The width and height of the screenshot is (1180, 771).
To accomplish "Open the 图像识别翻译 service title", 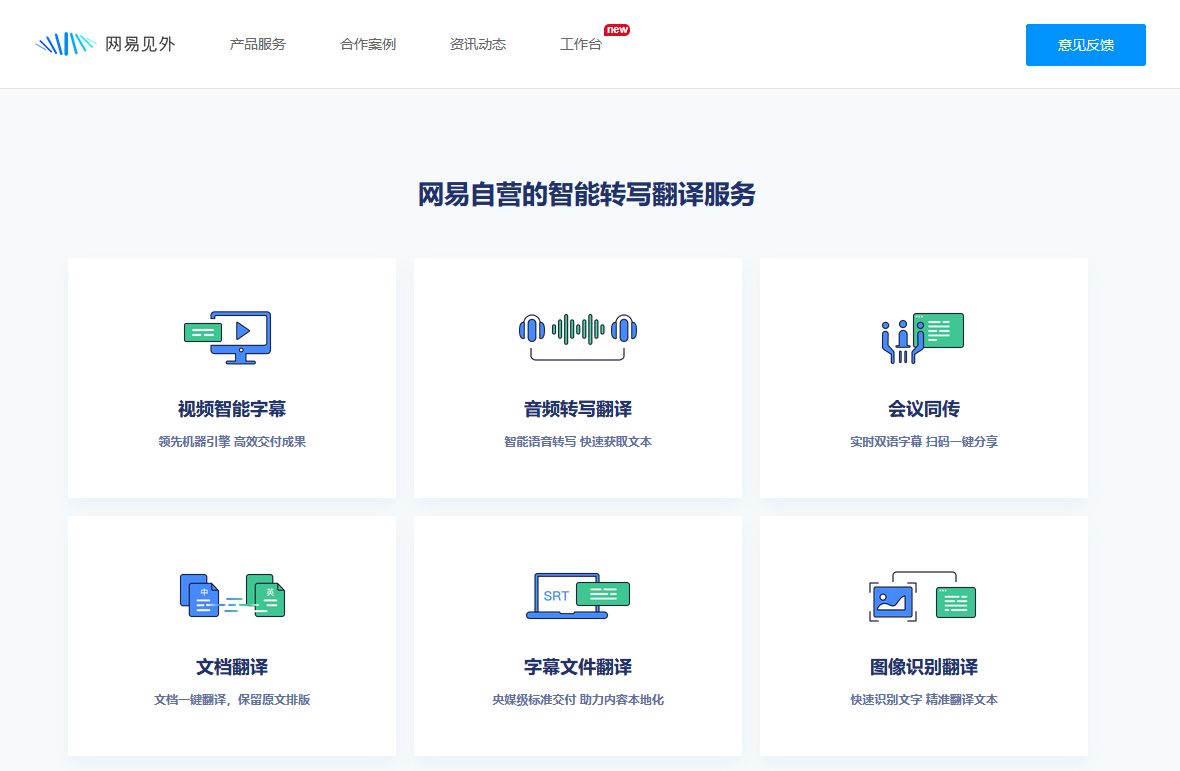I will pyautogui.click(x=924, y=667).
